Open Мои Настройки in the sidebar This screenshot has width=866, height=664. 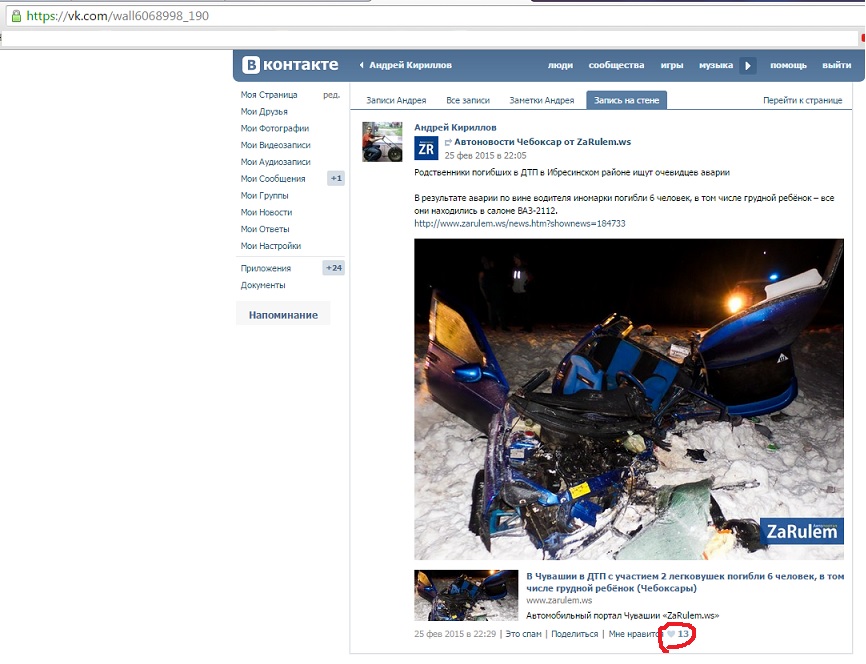[271, 246]
